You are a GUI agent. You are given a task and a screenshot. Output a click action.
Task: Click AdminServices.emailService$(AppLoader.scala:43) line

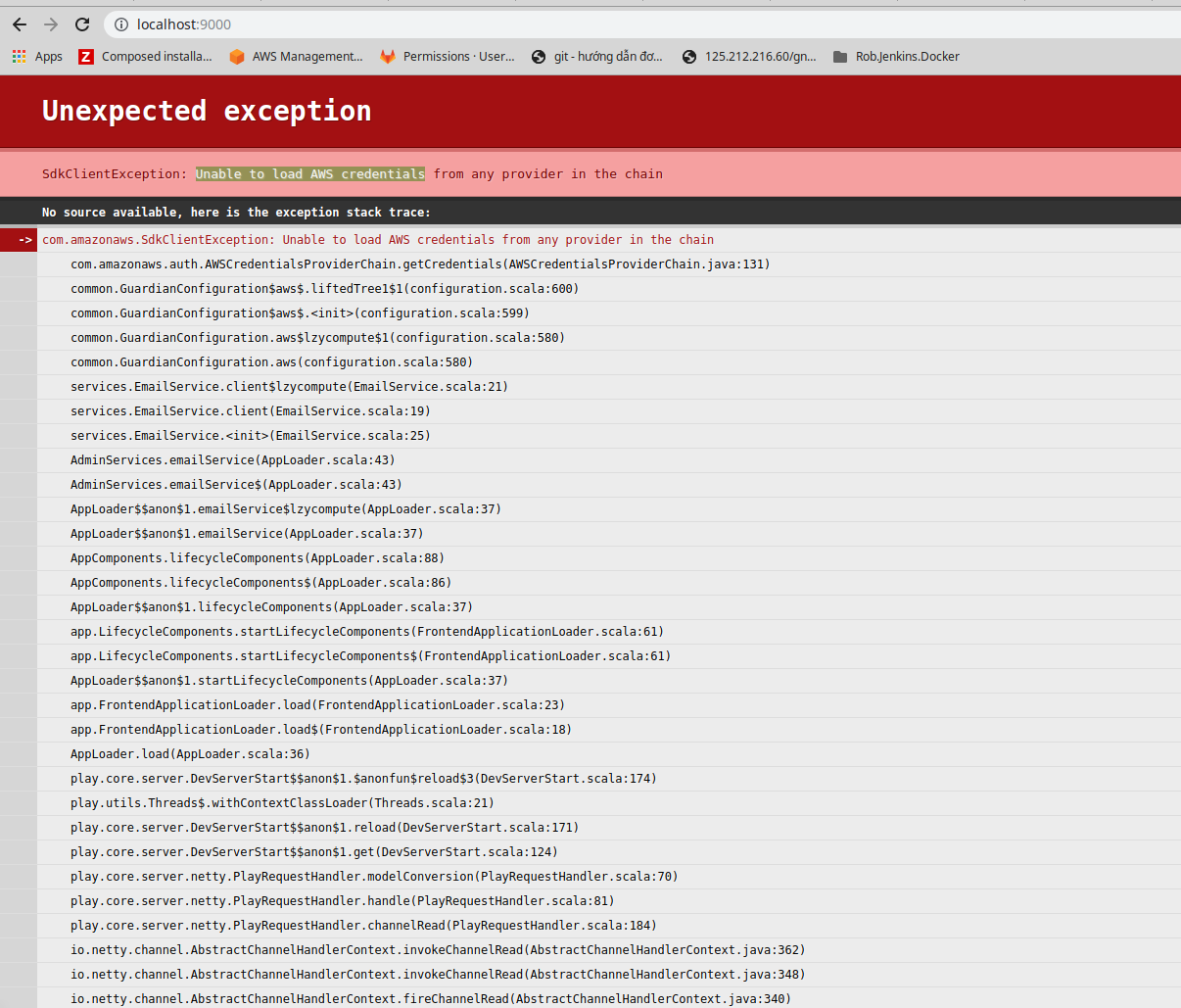pos(236,485)
